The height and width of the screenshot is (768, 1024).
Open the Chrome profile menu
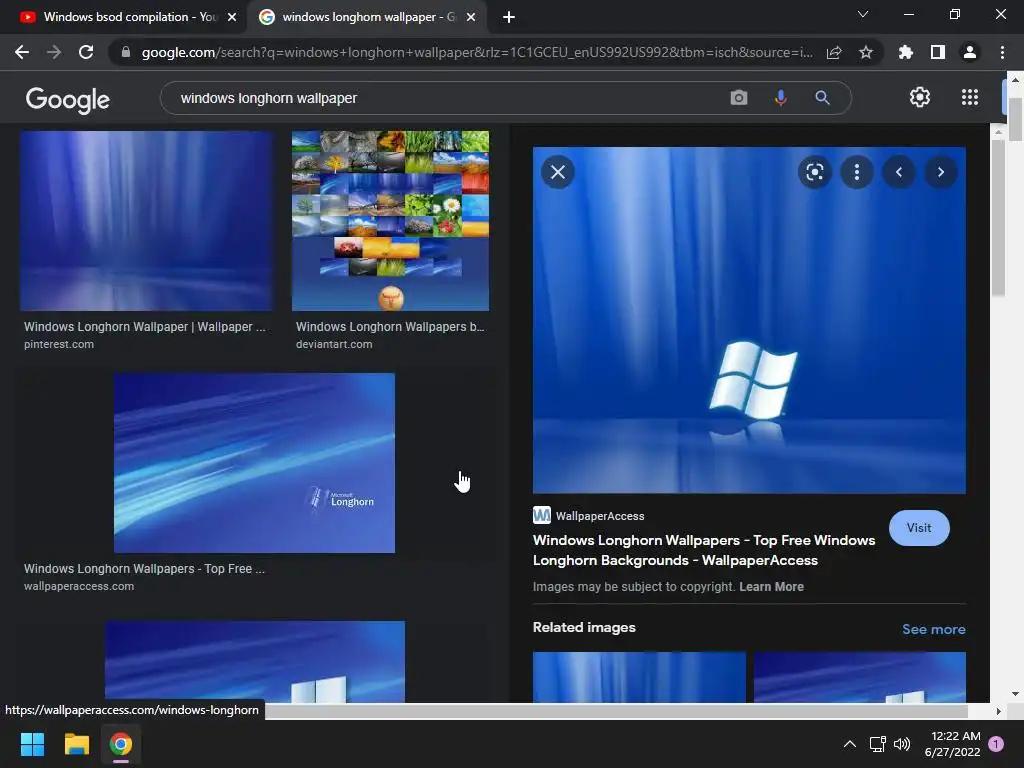pos(970,52)
